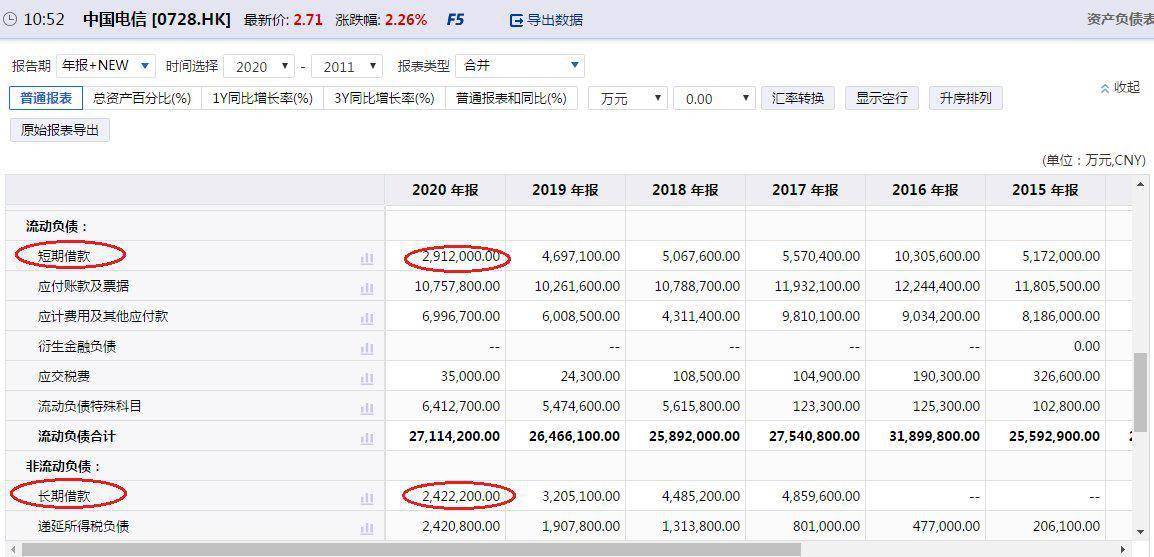The image size is (1154, 557).
Task: Switch to 总资产百分比(%) tab
Action: point(142,98)
